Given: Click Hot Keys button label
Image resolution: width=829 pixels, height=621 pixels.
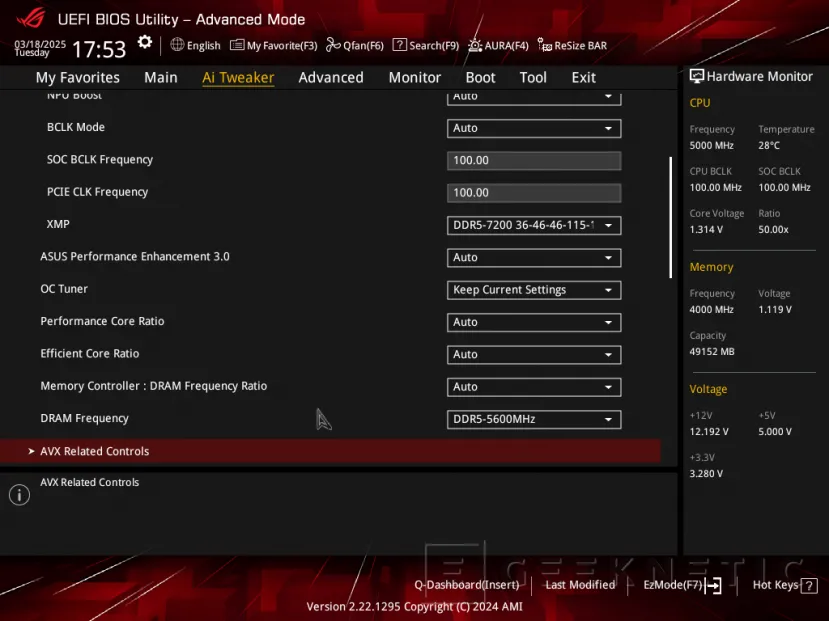Looking at the screenshot, I should pyautogui.click(x=775, y=585).
